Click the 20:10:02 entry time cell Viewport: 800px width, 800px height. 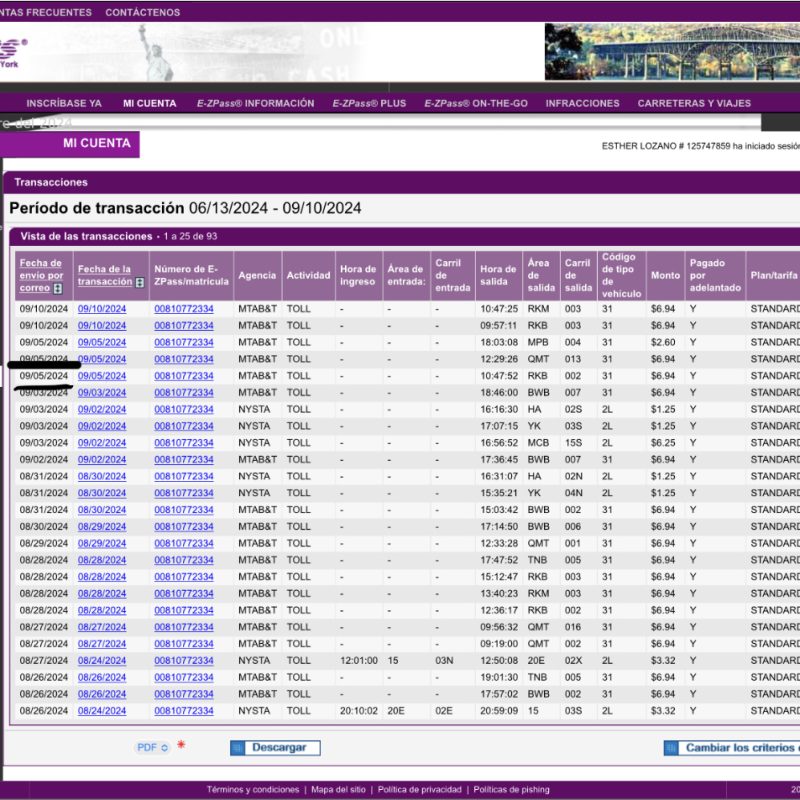pyautogui.click(x=359, y=711)
